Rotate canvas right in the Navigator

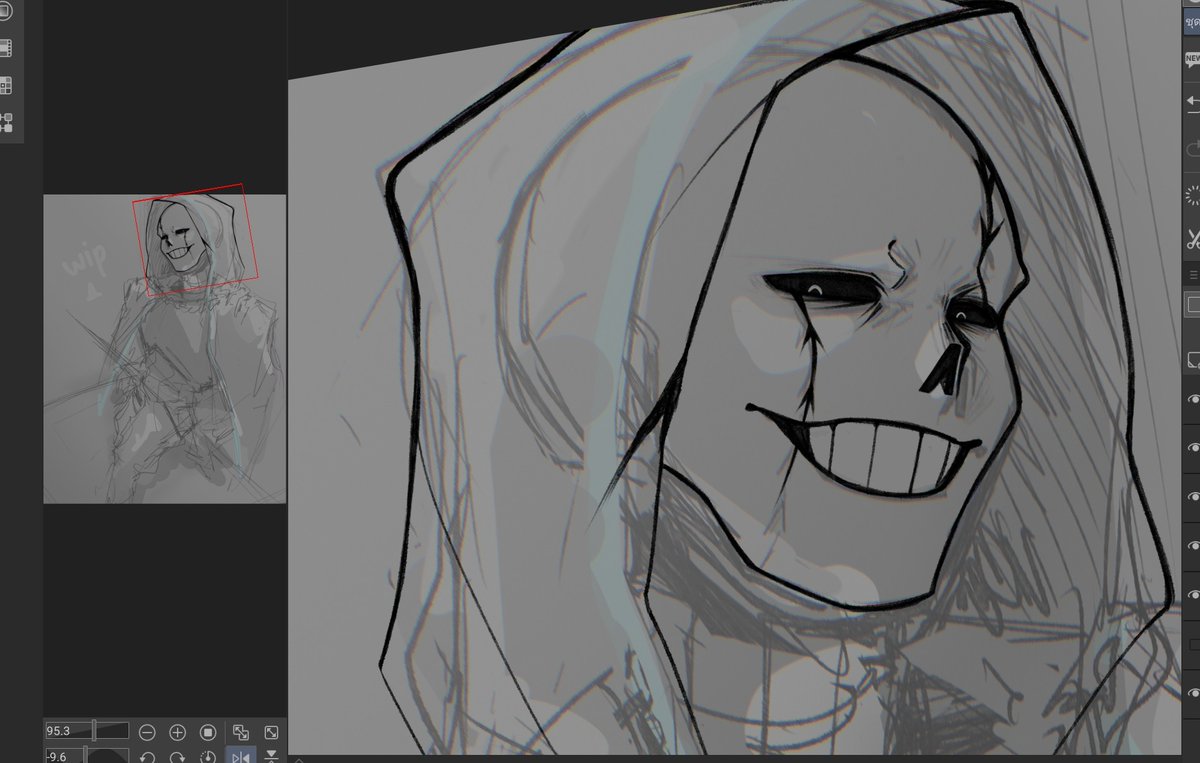[177, 757]
